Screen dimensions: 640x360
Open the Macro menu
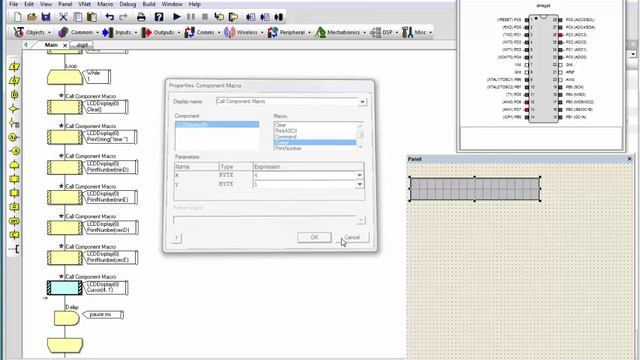[105, 4]
